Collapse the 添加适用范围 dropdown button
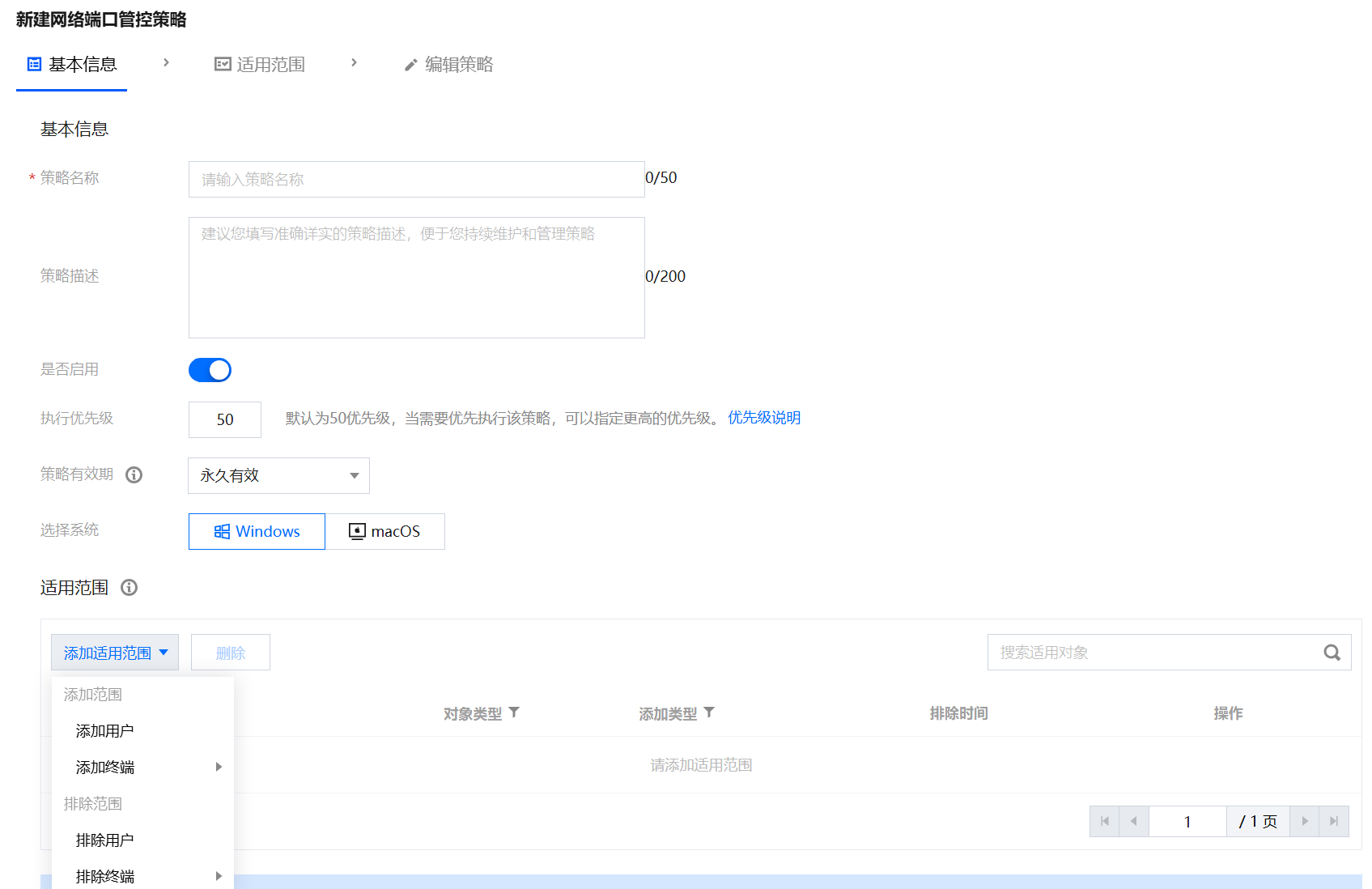The image size is (1372, 889). pos(115,653)
